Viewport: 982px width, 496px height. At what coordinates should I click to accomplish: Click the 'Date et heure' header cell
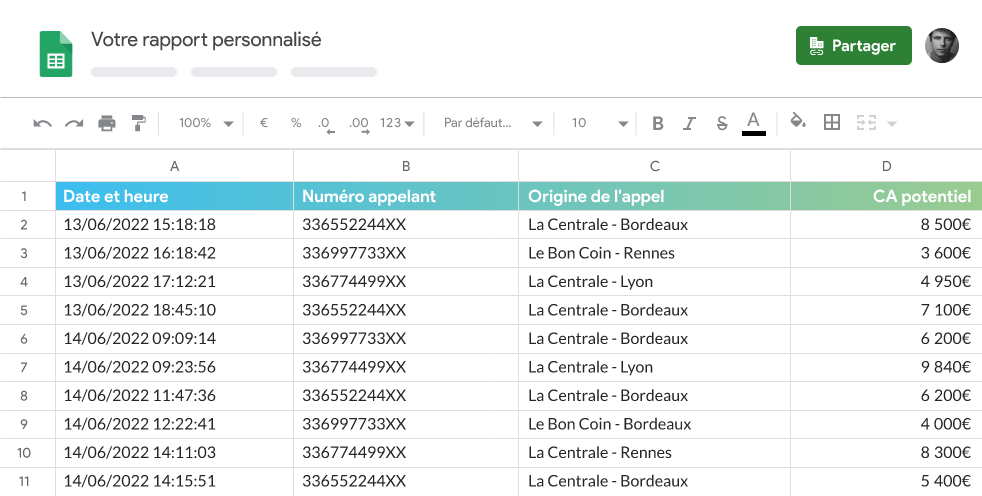click(174, 196)
